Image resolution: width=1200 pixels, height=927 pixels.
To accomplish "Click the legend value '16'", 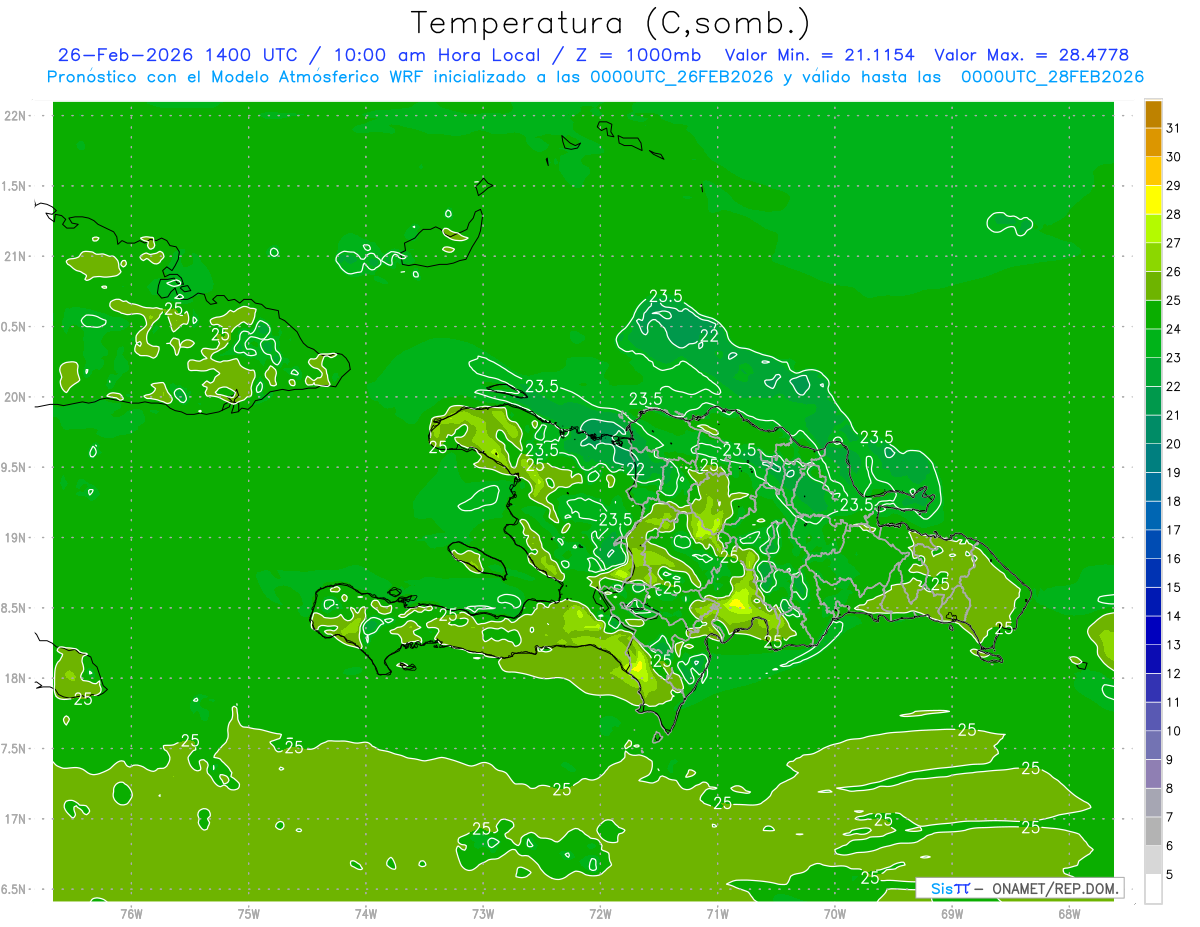I will pos(1174,558).
